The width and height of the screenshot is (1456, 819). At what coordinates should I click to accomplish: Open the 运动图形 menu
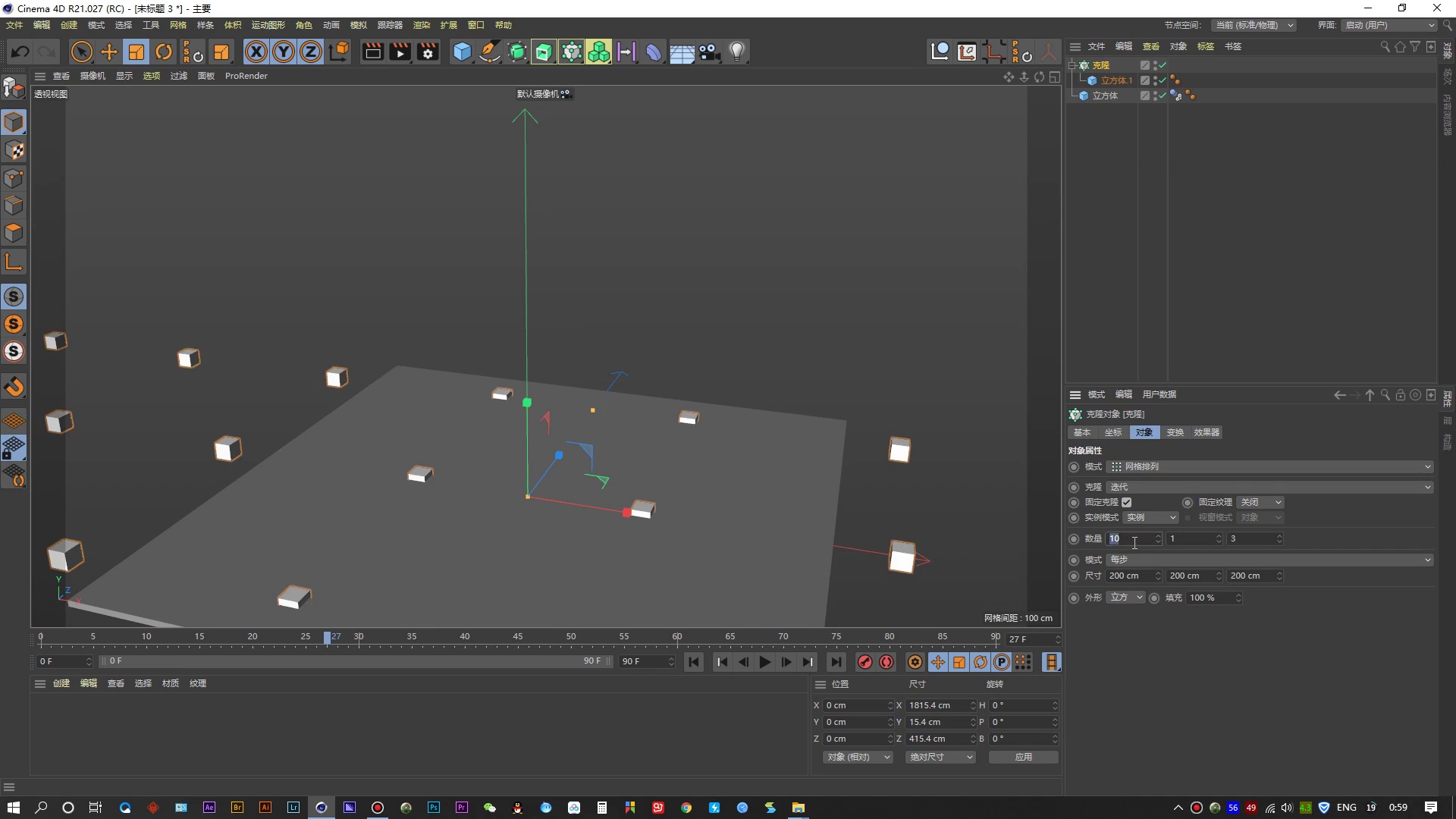(x=268, y=25)
